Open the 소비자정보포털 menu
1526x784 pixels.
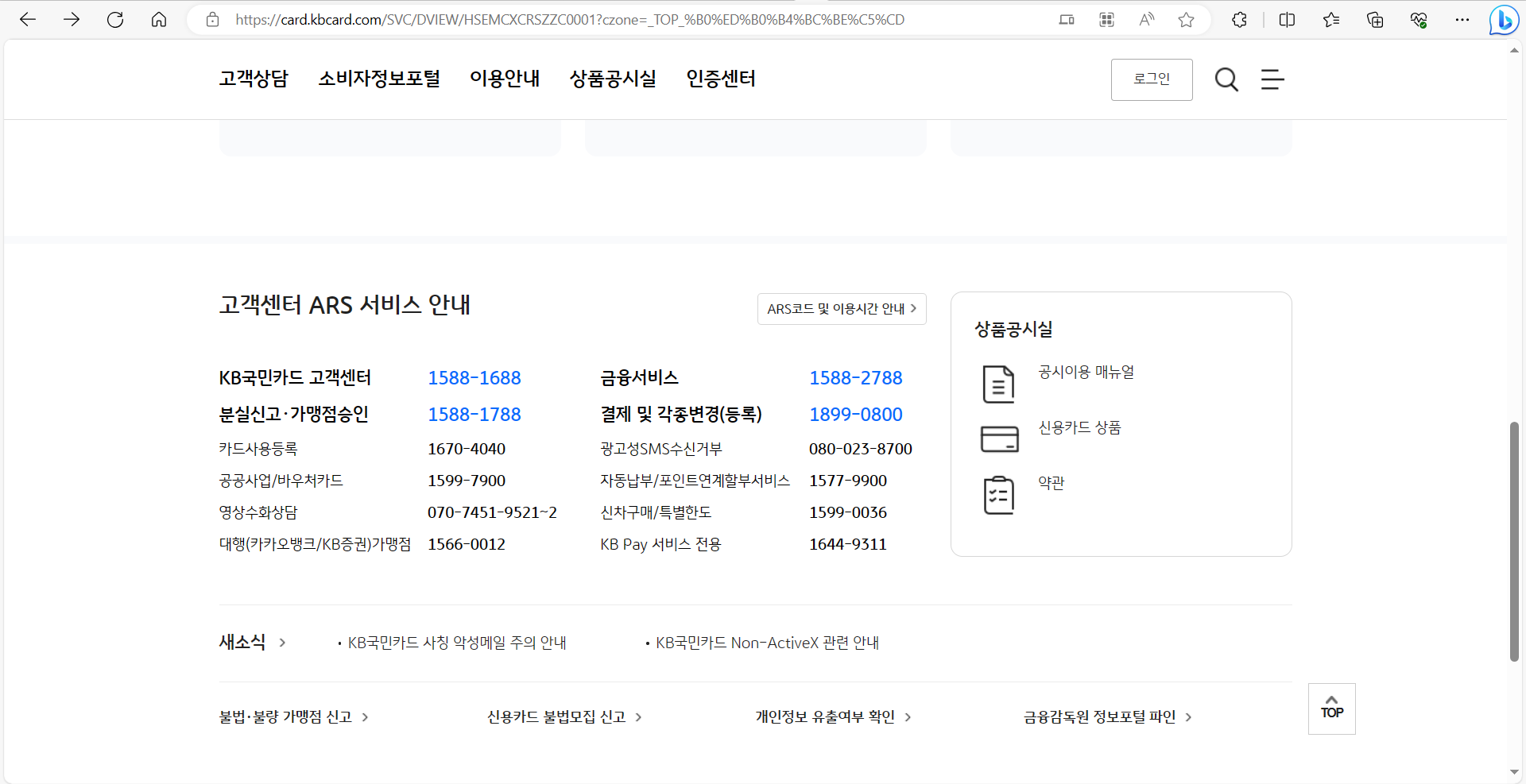(379, 79)
